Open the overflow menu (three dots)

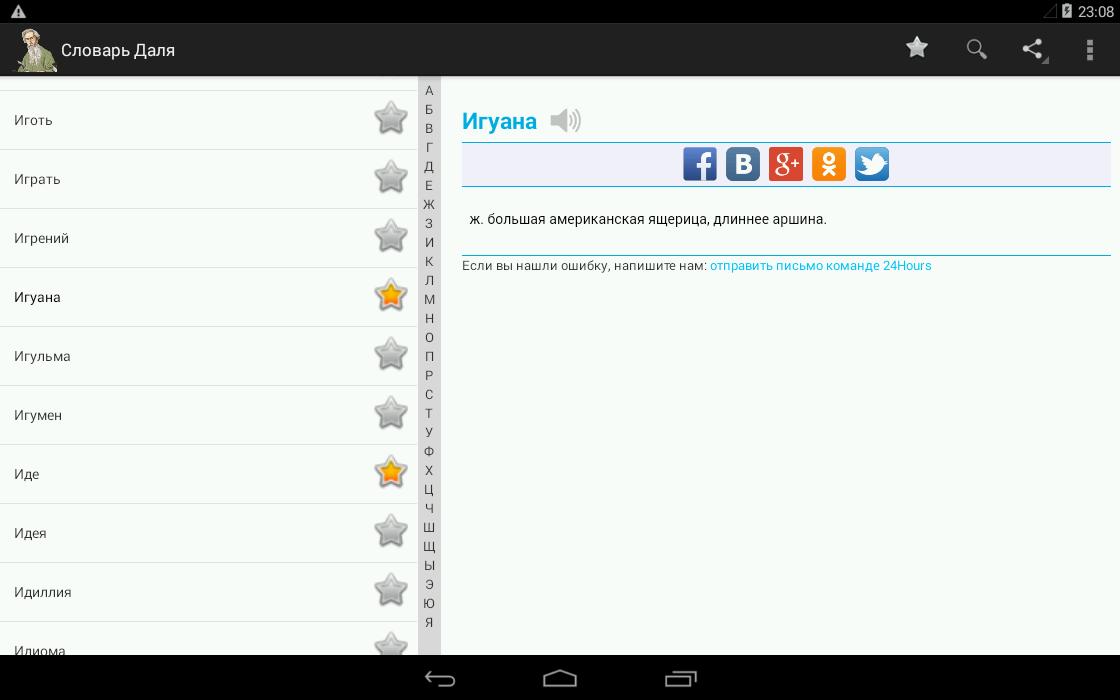coord(1089,49)
